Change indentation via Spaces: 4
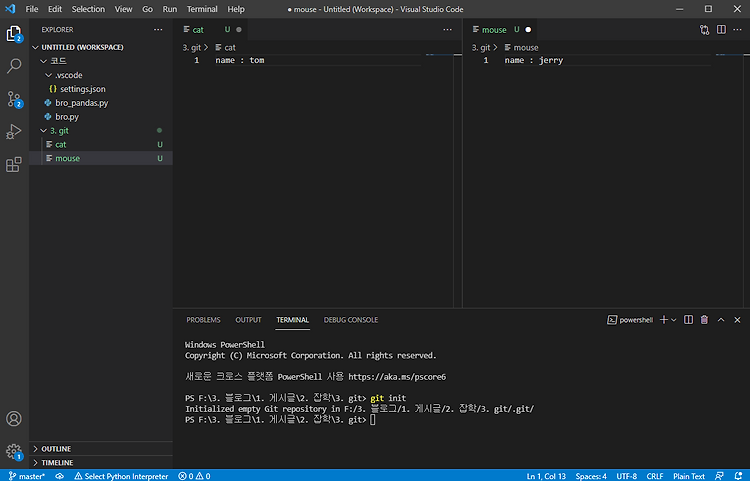 (591, 476)
